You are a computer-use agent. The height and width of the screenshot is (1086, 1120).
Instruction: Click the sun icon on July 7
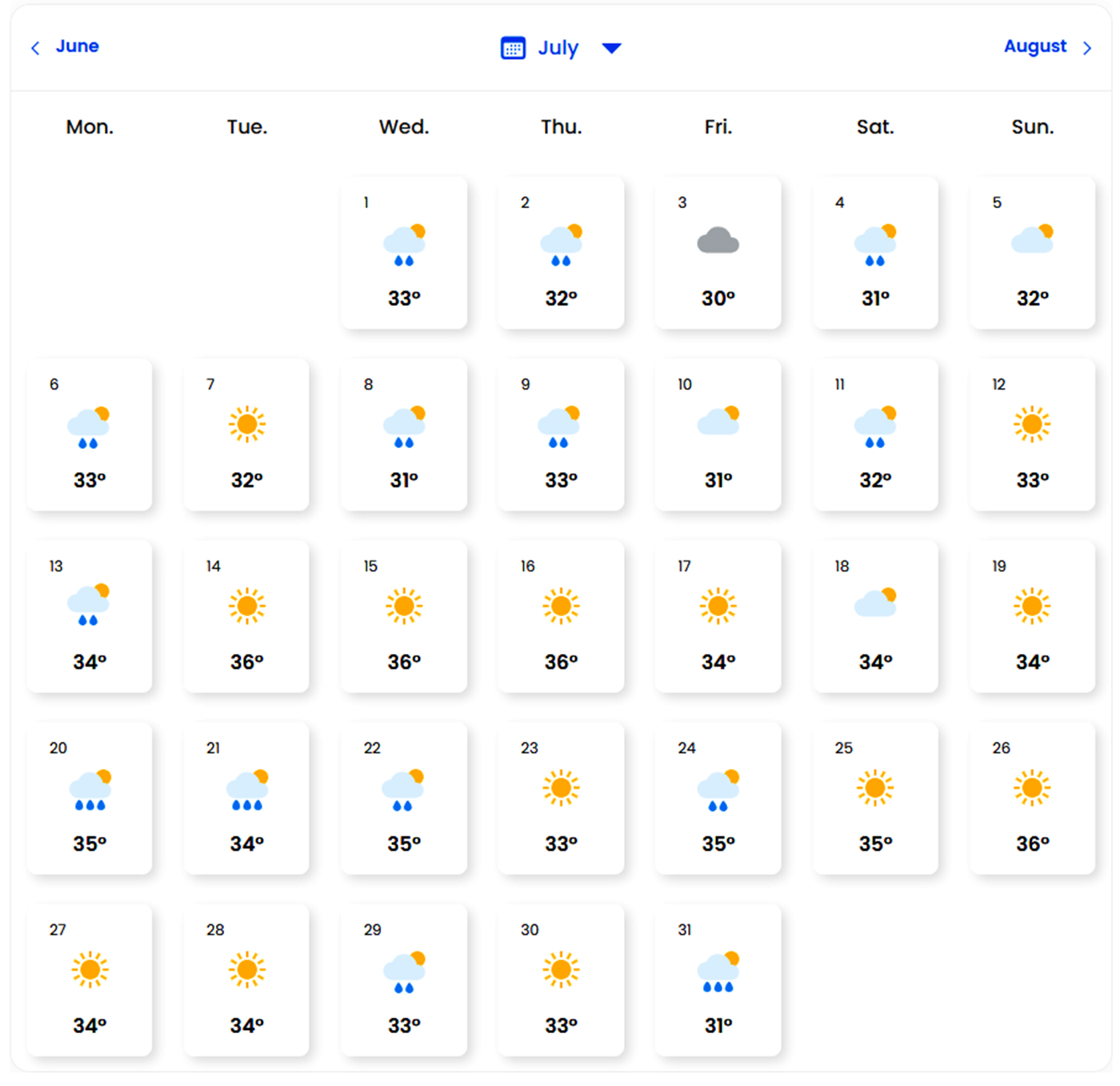(x=246, y=424)
